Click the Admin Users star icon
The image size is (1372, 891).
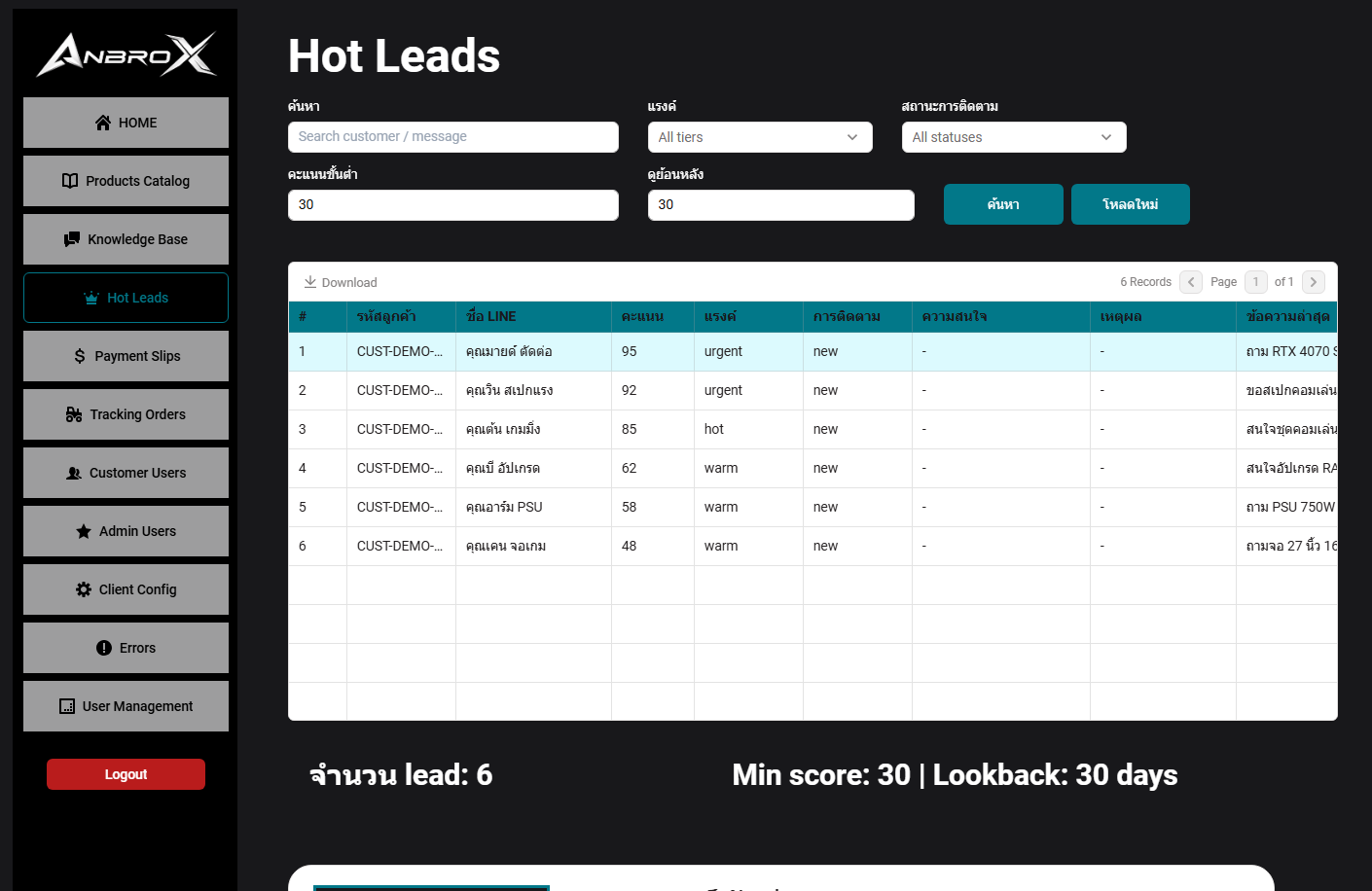coord(84,531)
